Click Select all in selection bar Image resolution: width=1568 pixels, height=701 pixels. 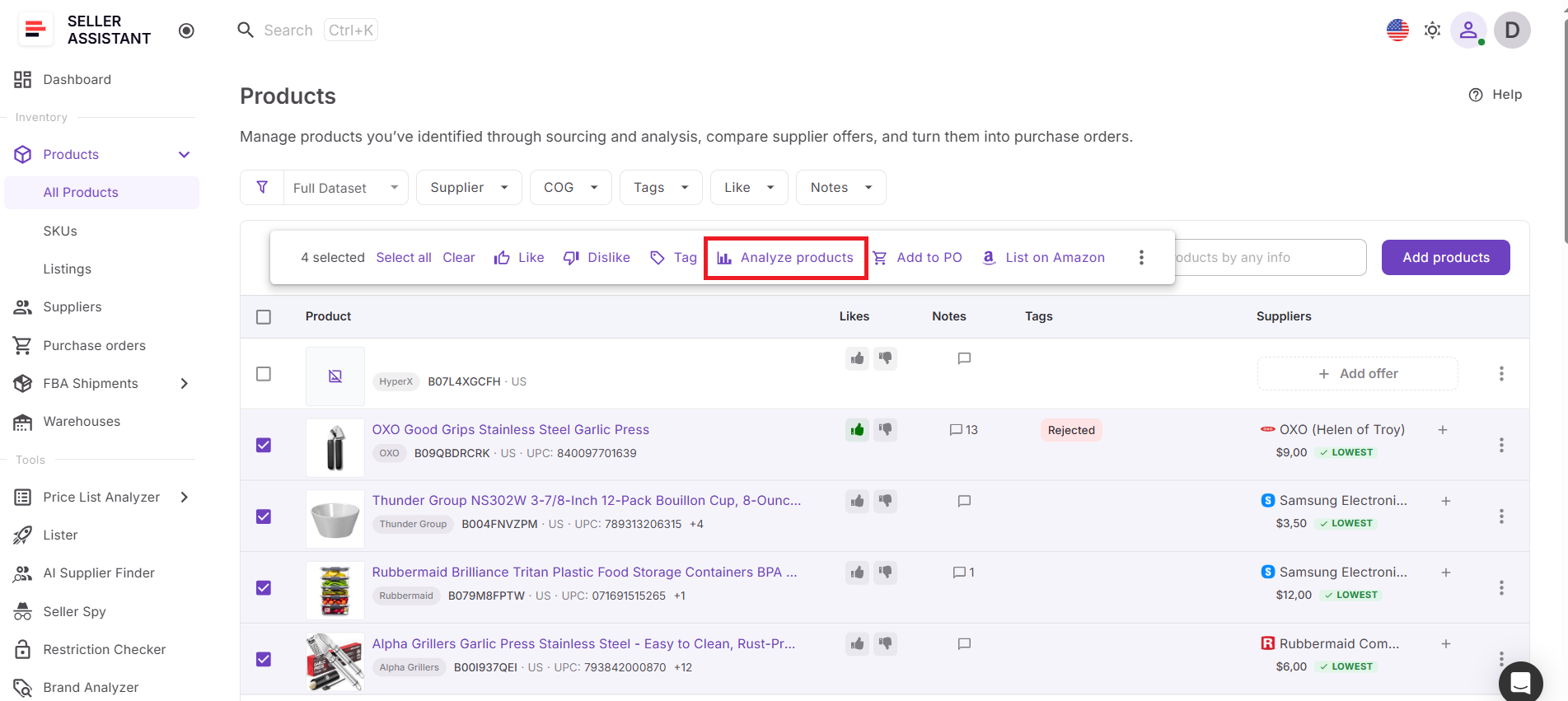click(x=404, y=258)
